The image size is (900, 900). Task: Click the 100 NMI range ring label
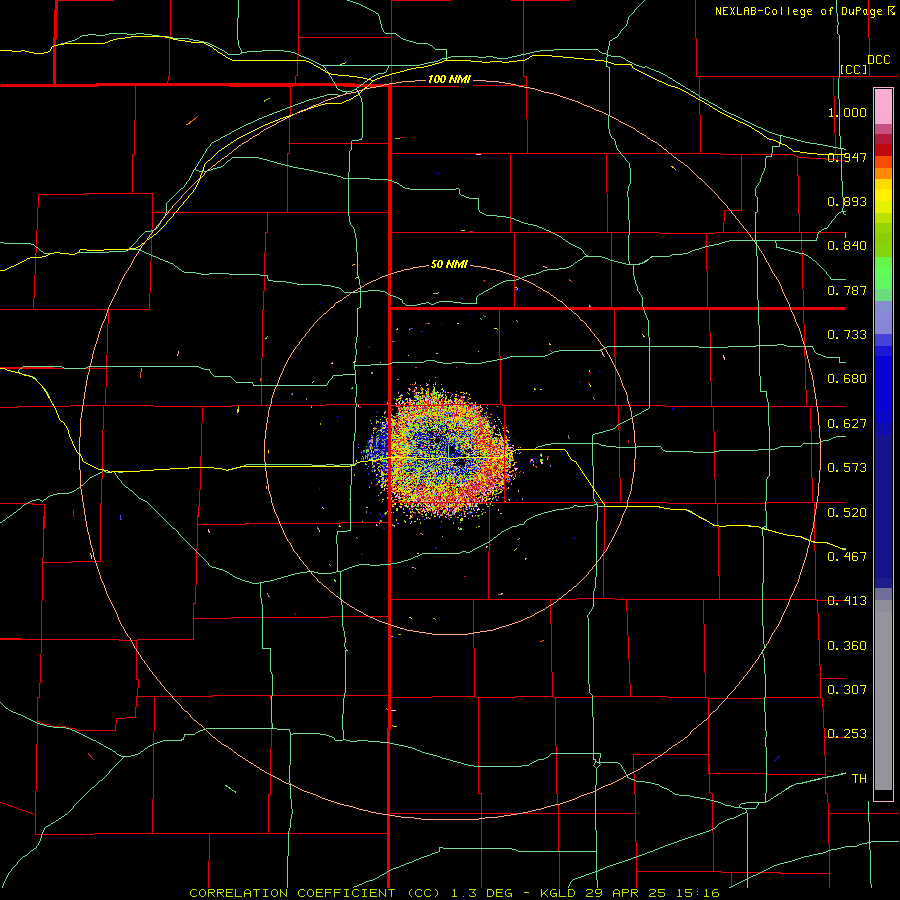449,79
